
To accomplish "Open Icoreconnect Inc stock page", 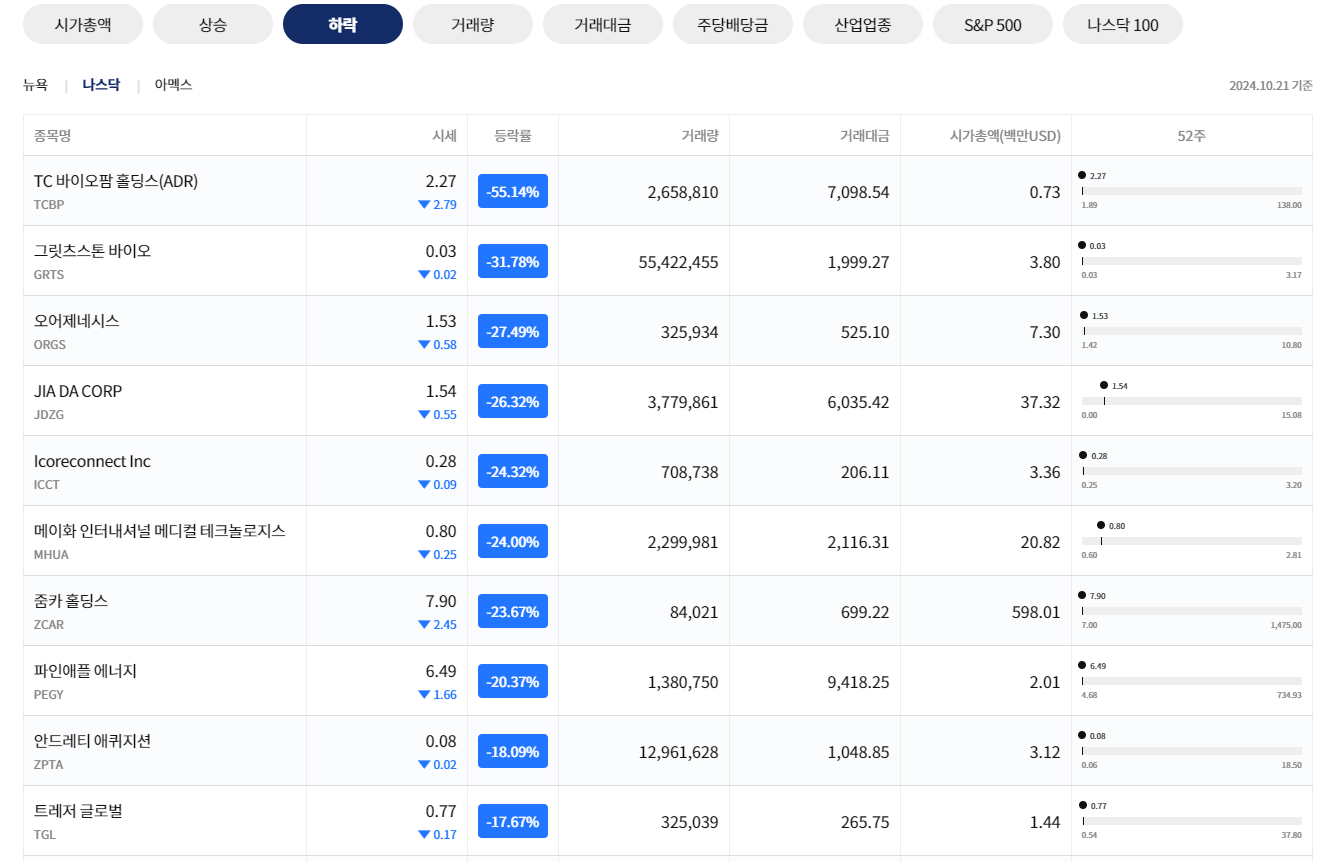I will (92, 461).
